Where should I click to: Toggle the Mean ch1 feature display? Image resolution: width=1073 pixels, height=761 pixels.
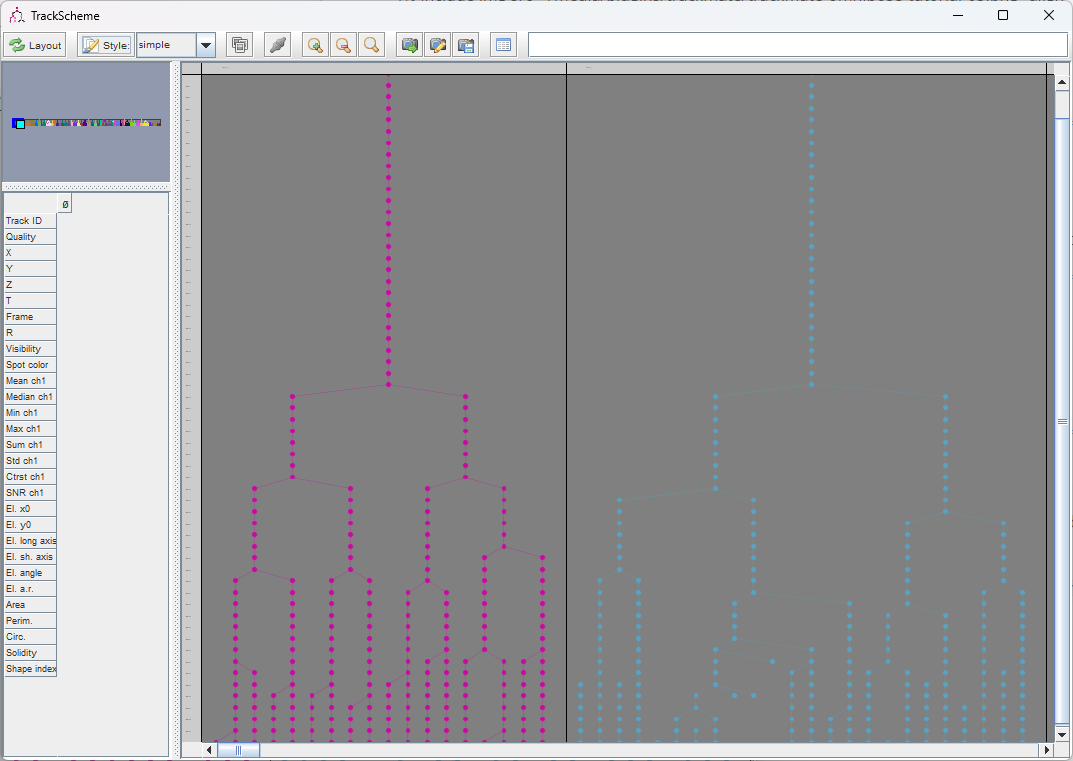coord(26,380)
